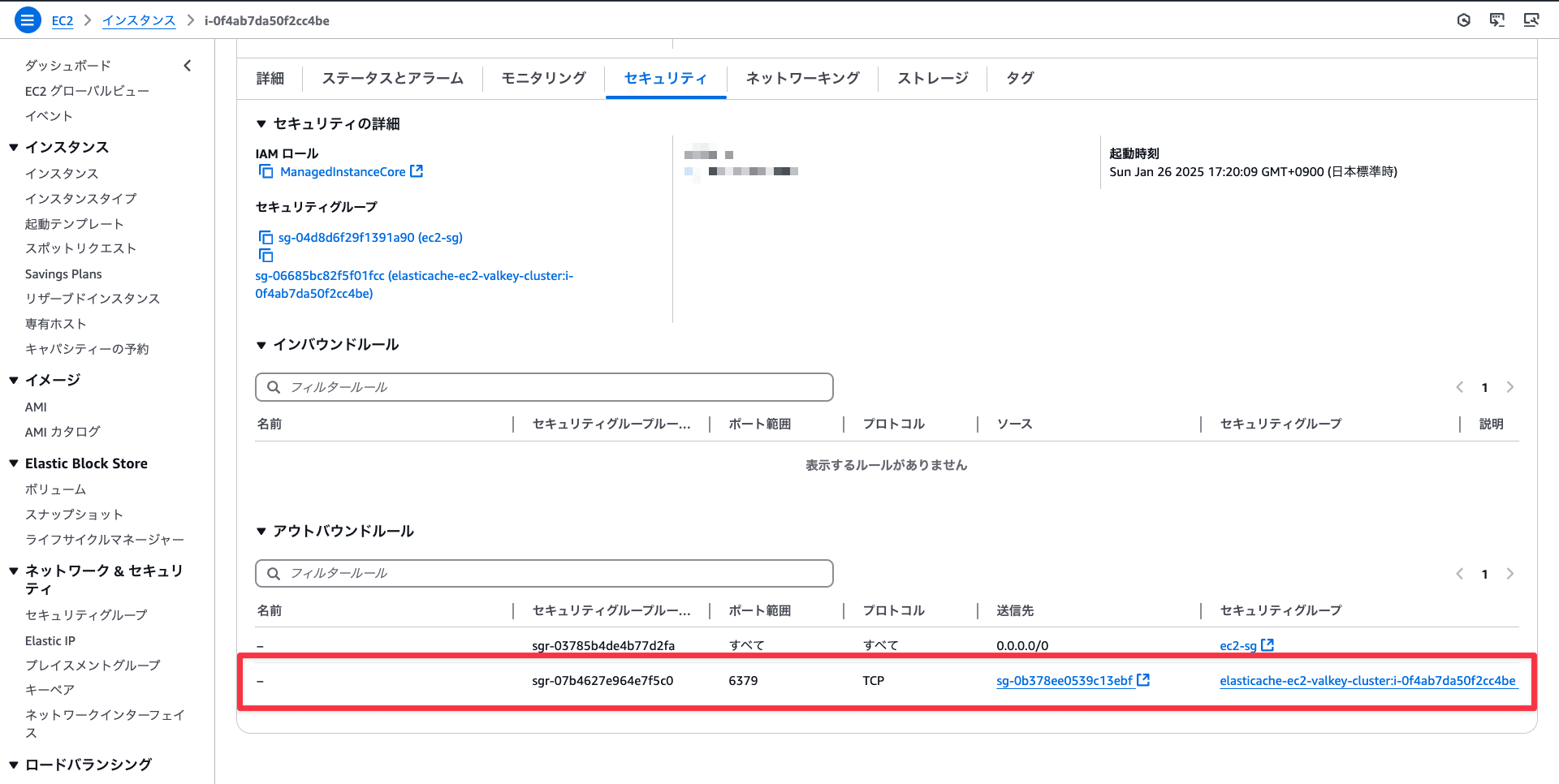Collapse the ロードバランシング sidebar group
The image size is (1559, 784).
coord(14,765)
